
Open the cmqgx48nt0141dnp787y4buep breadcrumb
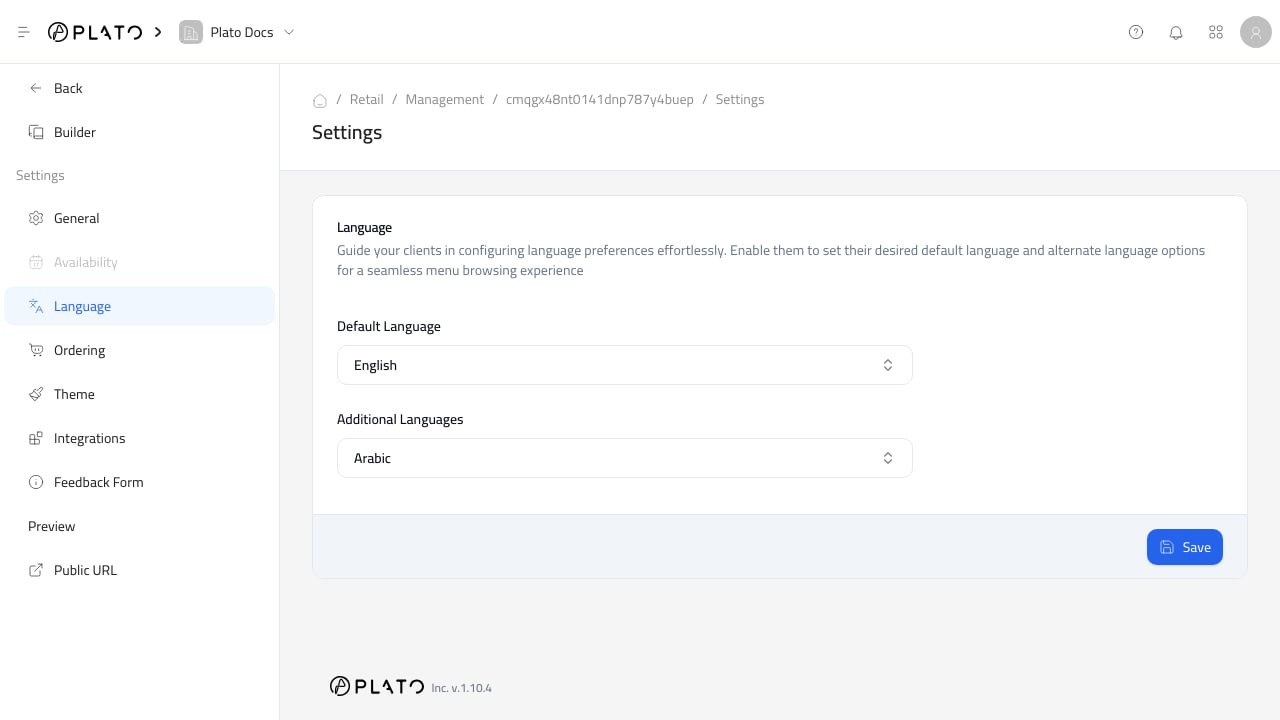(600, 99)
